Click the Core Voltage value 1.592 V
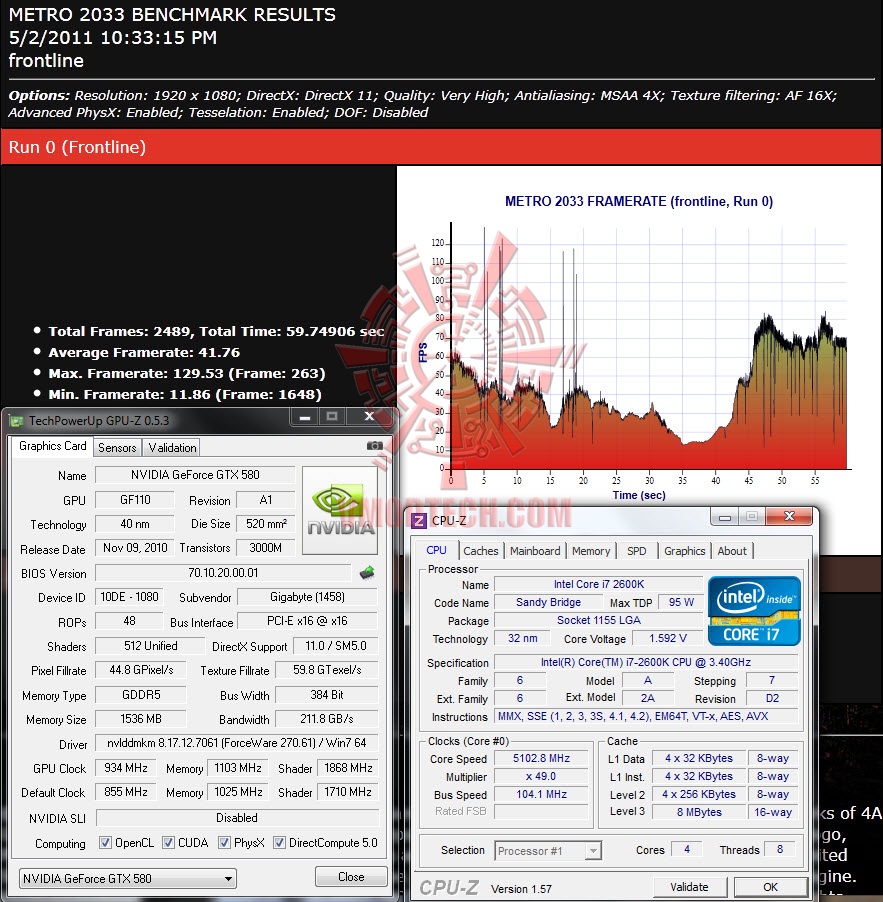The height and width of the screenshot is (902, 883). click(x=667, y=638)
